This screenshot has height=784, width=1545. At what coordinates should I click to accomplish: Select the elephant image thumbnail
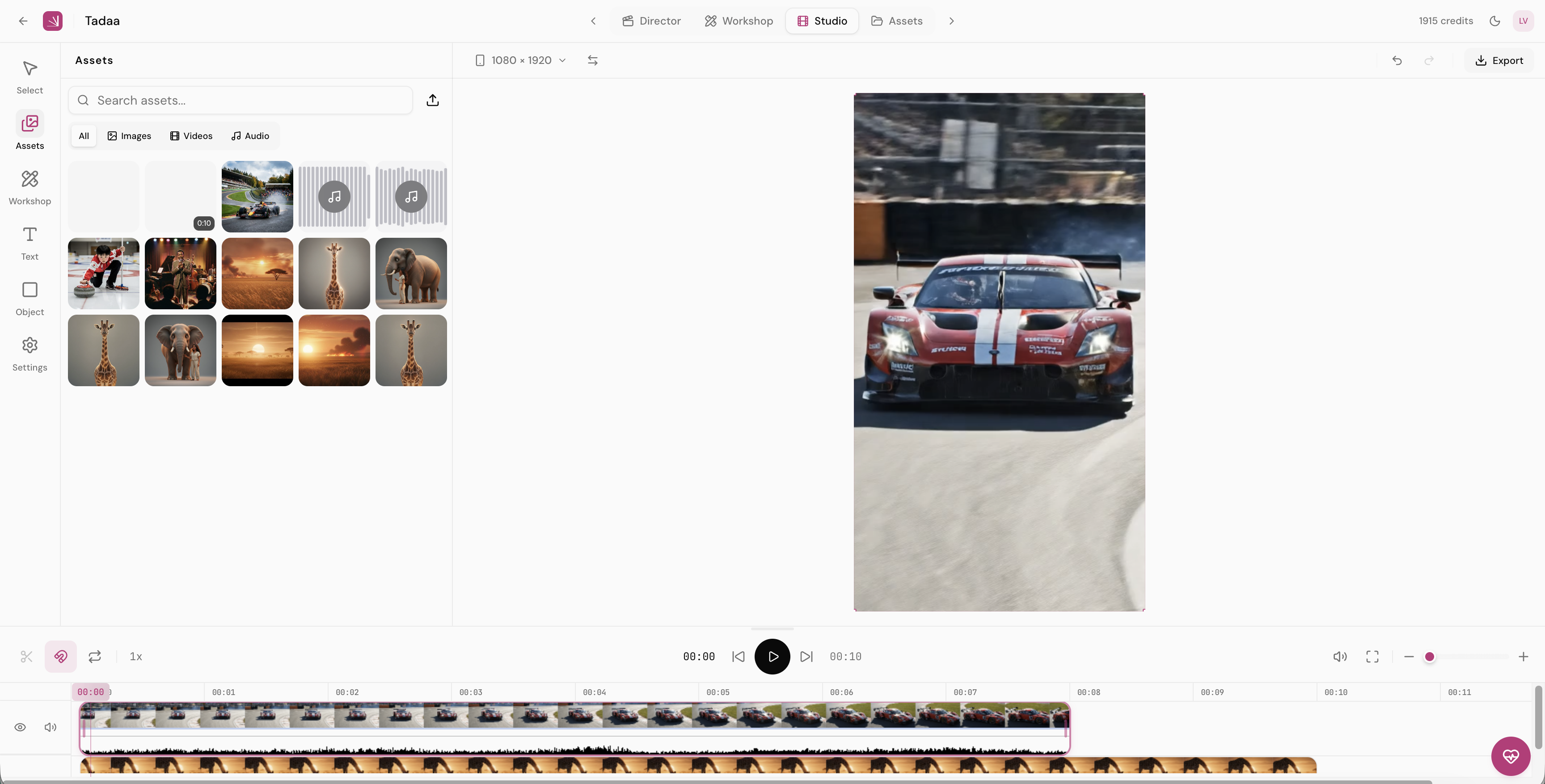tap(411, 274)
